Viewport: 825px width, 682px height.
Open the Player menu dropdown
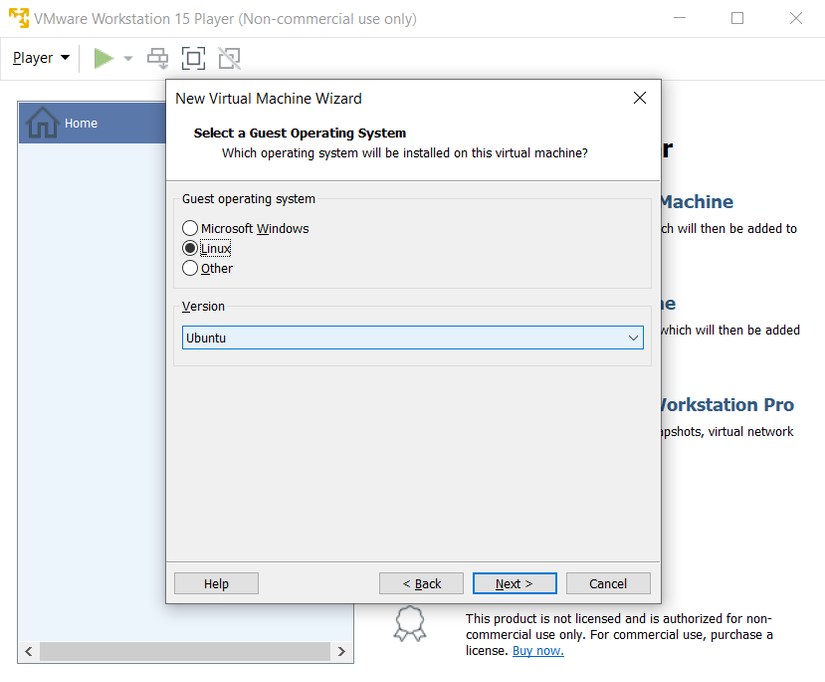pyautogui.click(x=38, y=57)
